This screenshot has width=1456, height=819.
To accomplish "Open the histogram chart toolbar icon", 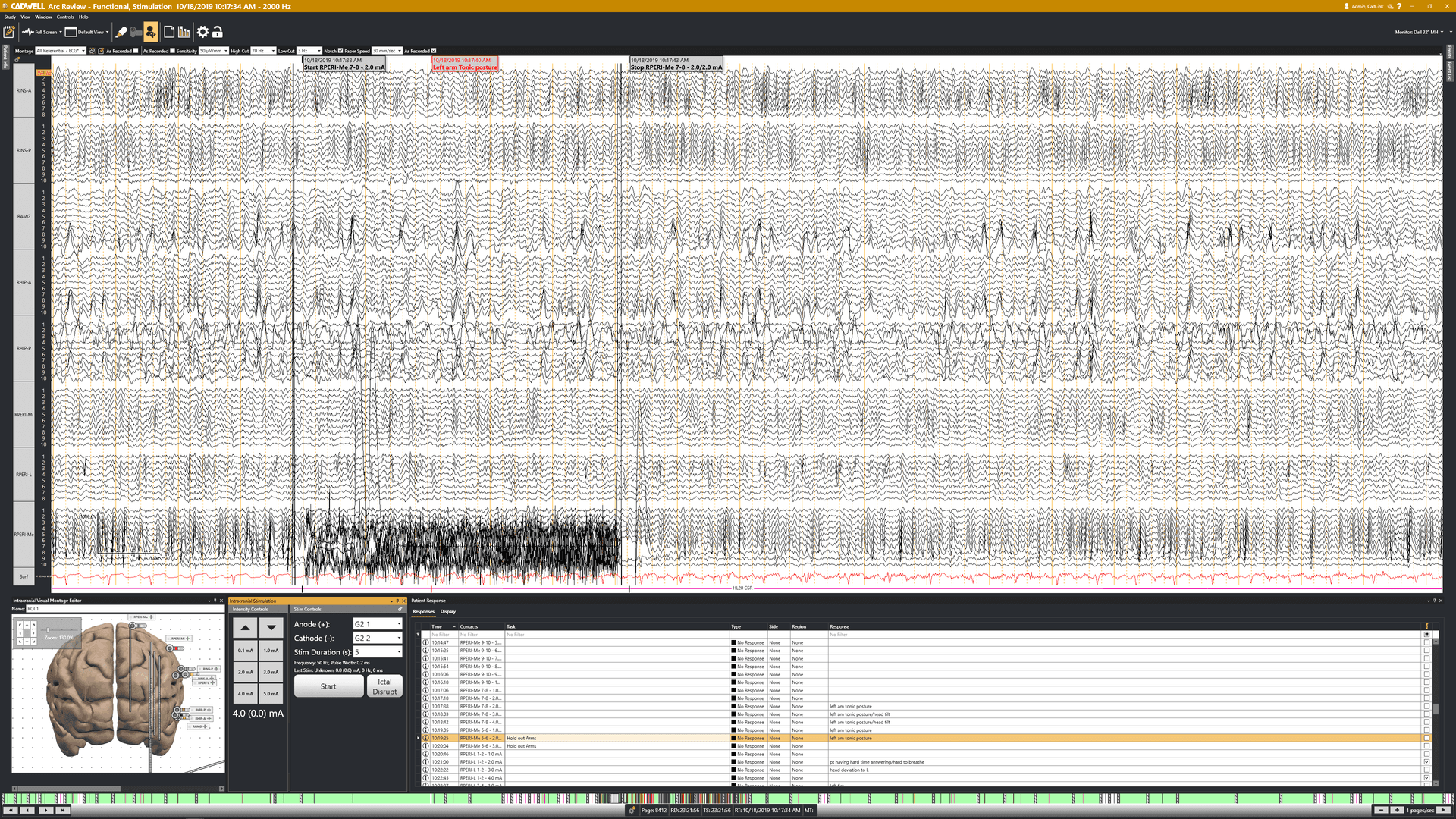I will pos(184,32).
